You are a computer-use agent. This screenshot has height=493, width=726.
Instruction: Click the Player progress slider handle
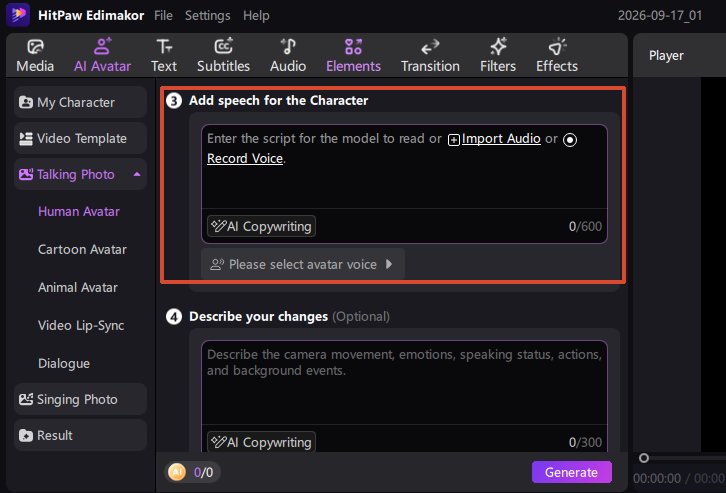644,458
